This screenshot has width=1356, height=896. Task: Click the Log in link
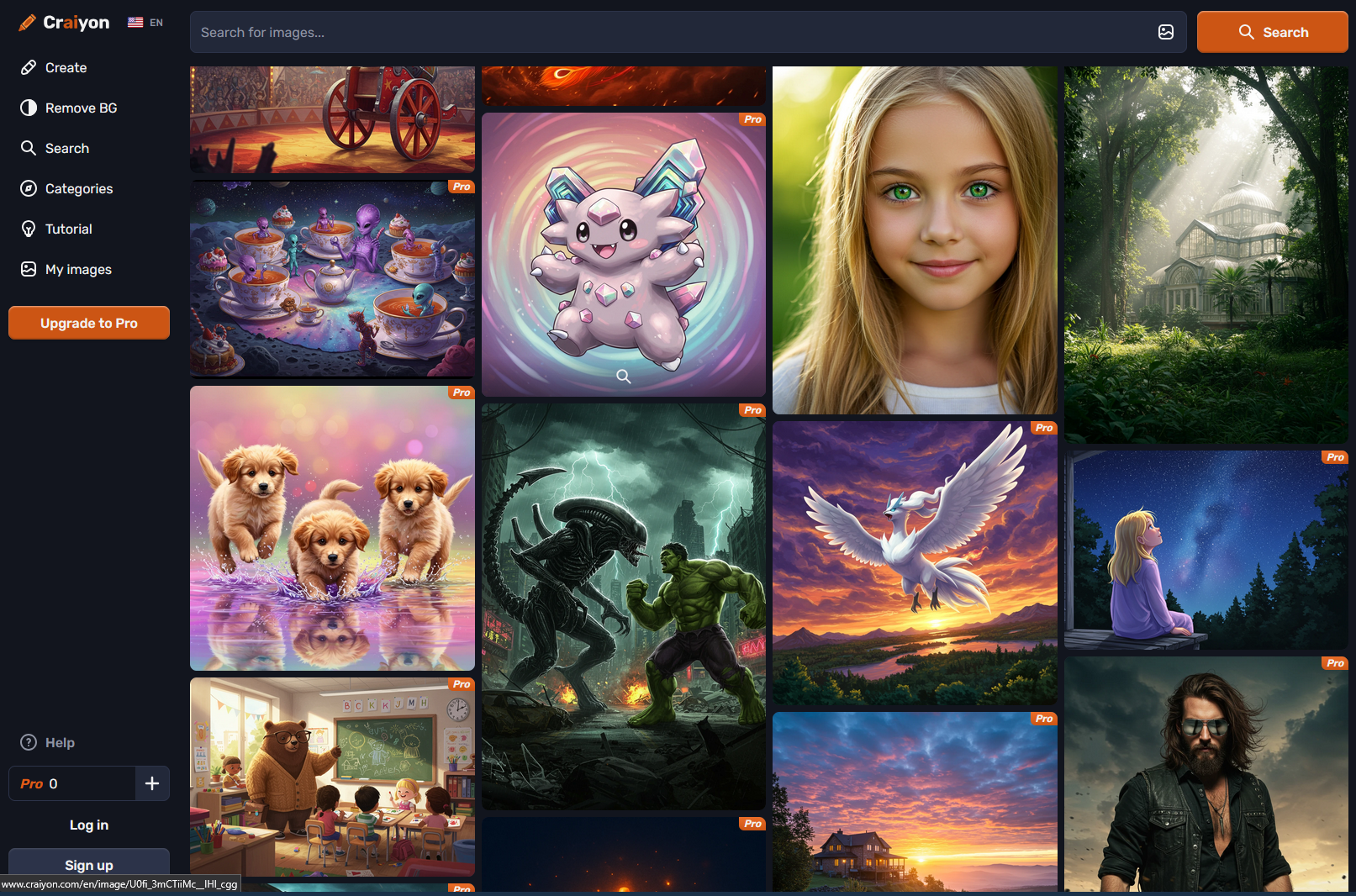[89, 825]
